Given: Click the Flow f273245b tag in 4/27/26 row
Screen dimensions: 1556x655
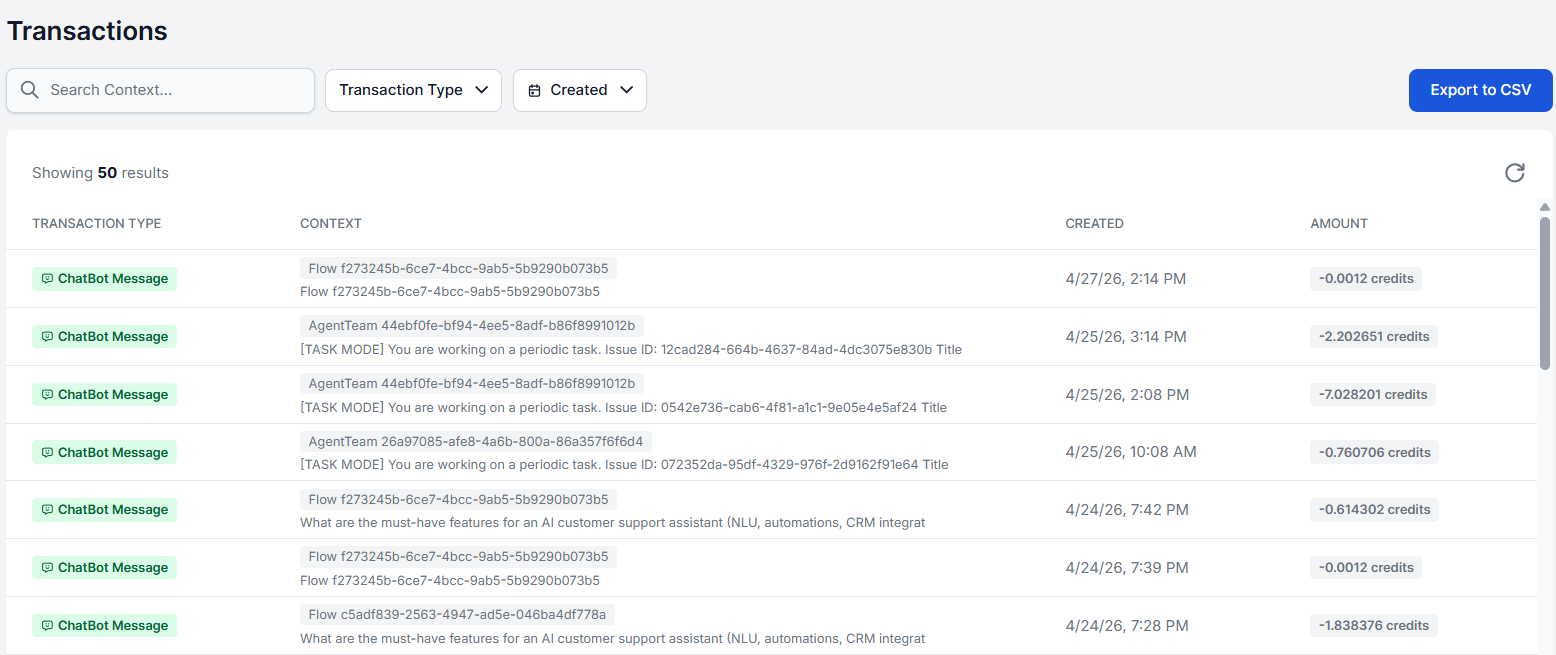Looking at the screenshot, I should pos(458,268).
